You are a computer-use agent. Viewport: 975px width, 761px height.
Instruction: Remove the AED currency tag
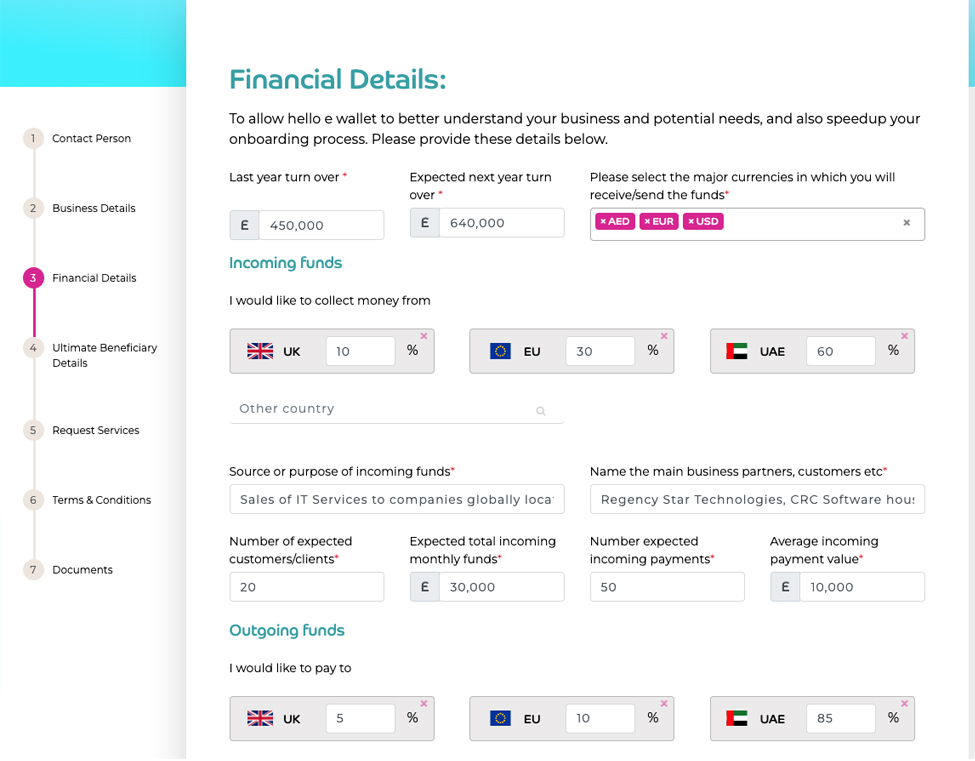[x=603, y=222]
